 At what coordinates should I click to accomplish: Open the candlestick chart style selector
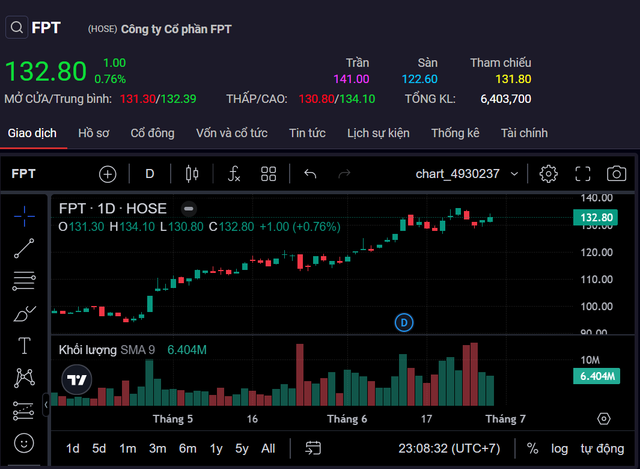click(x=192, y=174)
